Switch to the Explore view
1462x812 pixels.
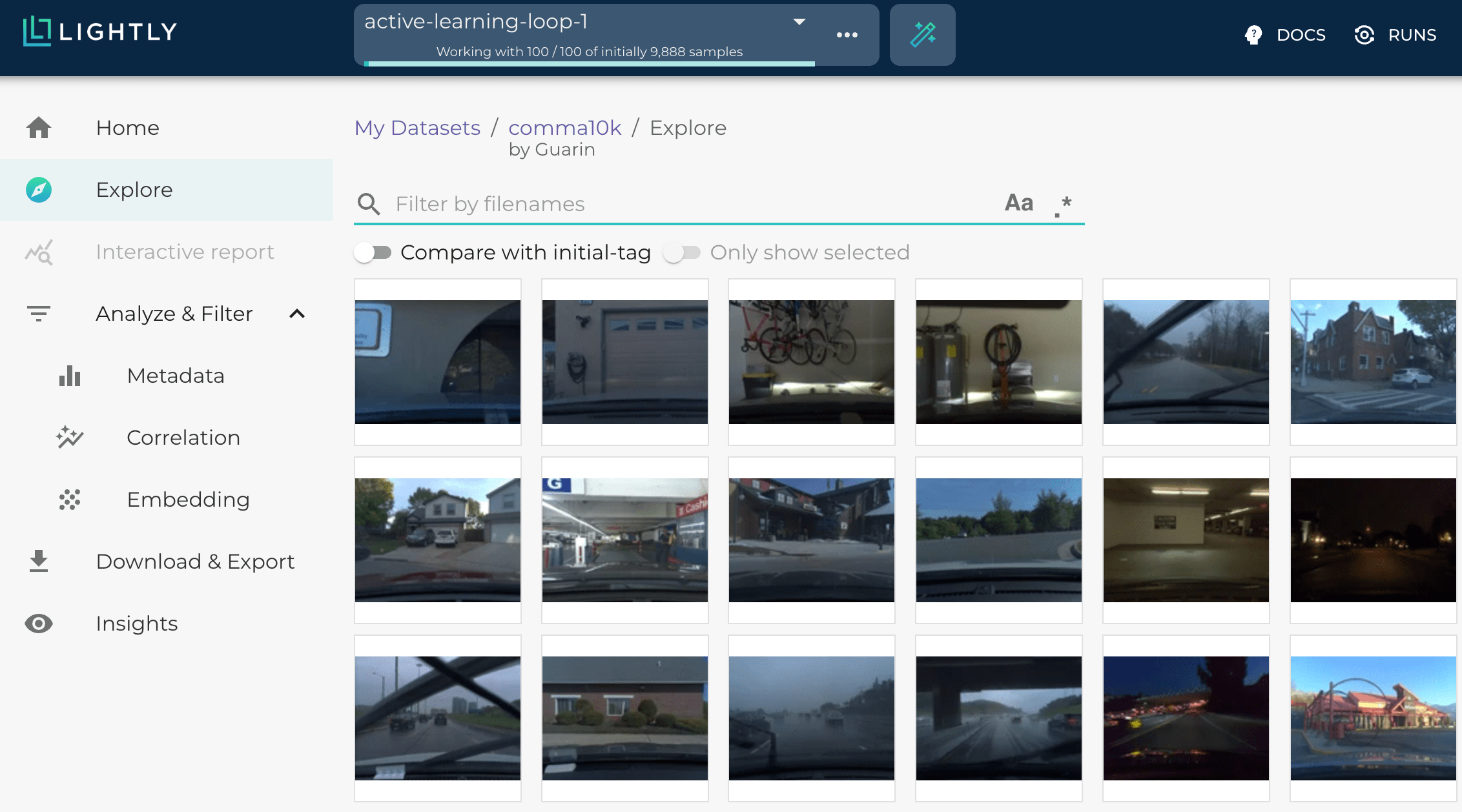click(134, 189)
